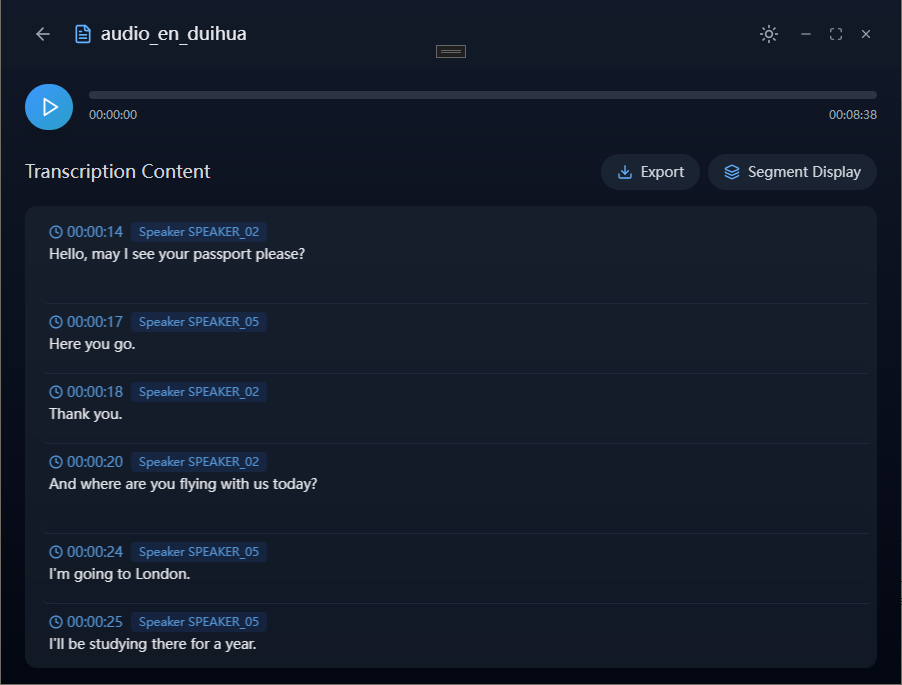Click the total duration 00:08:38

click(853, 115)
